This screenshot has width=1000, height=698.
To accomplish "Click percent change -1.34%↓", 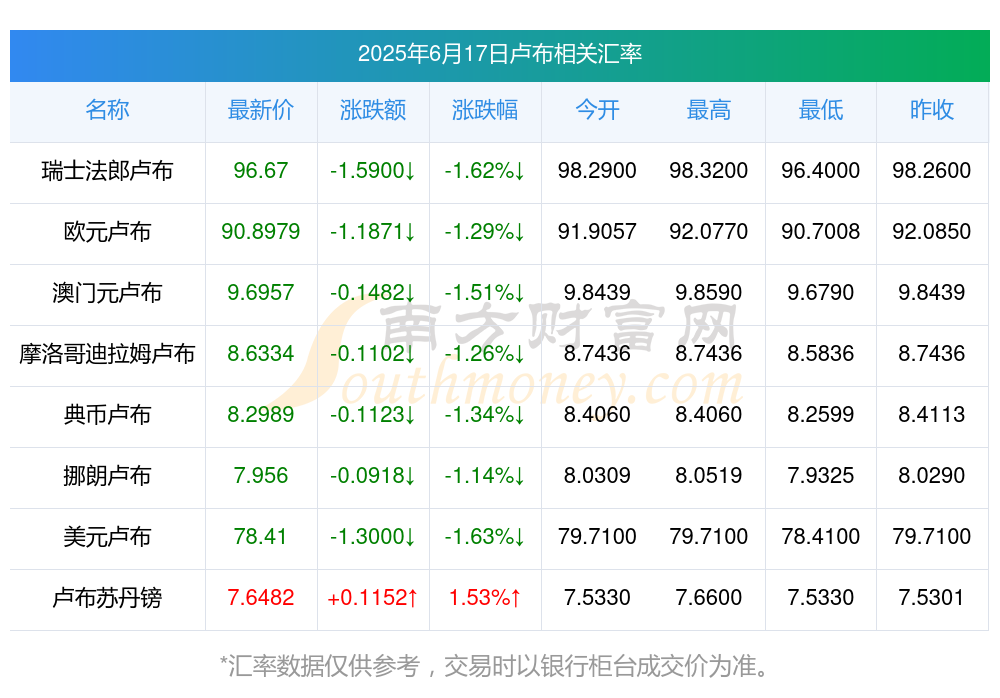I will 485,414.
